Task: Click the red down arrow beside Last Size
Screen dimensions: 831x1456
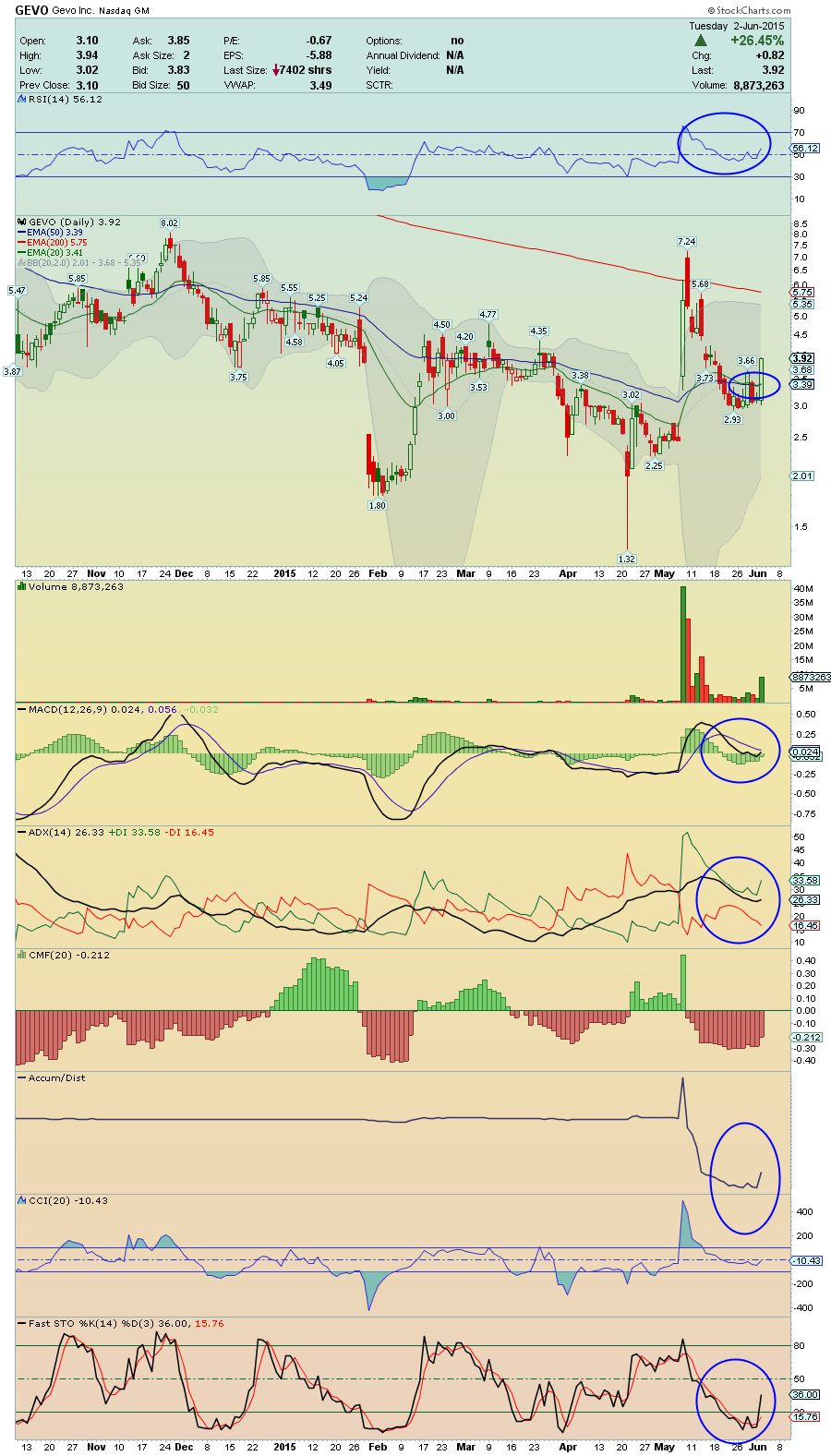Action: [x=275, y=70]
